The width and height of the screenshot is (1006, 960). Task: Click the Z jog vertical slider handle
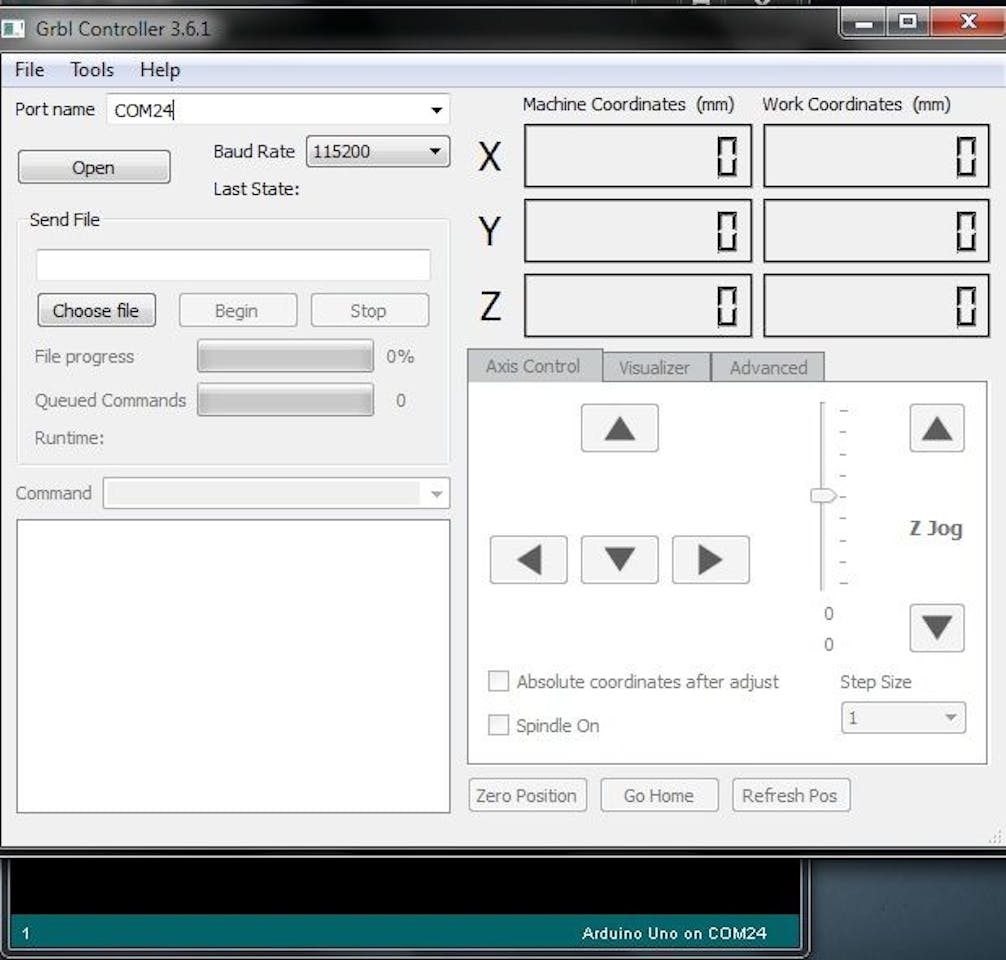click(x=823, y=495)
